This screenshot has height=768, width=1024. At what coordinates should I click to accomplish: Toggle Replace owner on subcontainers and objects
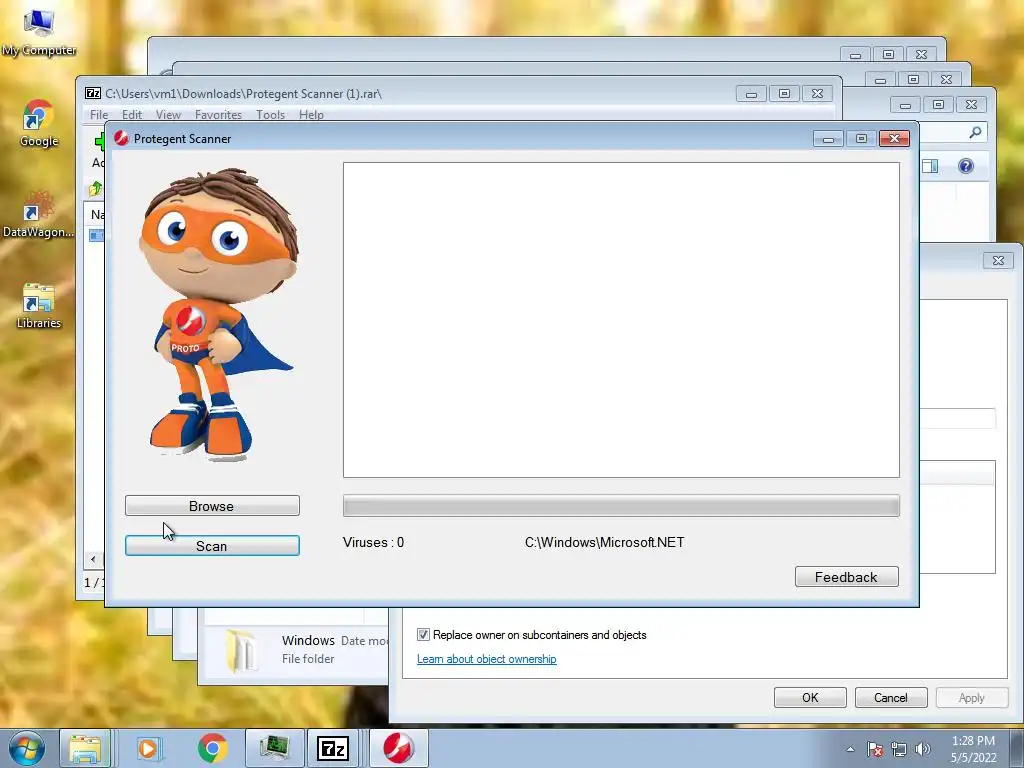(423, 635)
